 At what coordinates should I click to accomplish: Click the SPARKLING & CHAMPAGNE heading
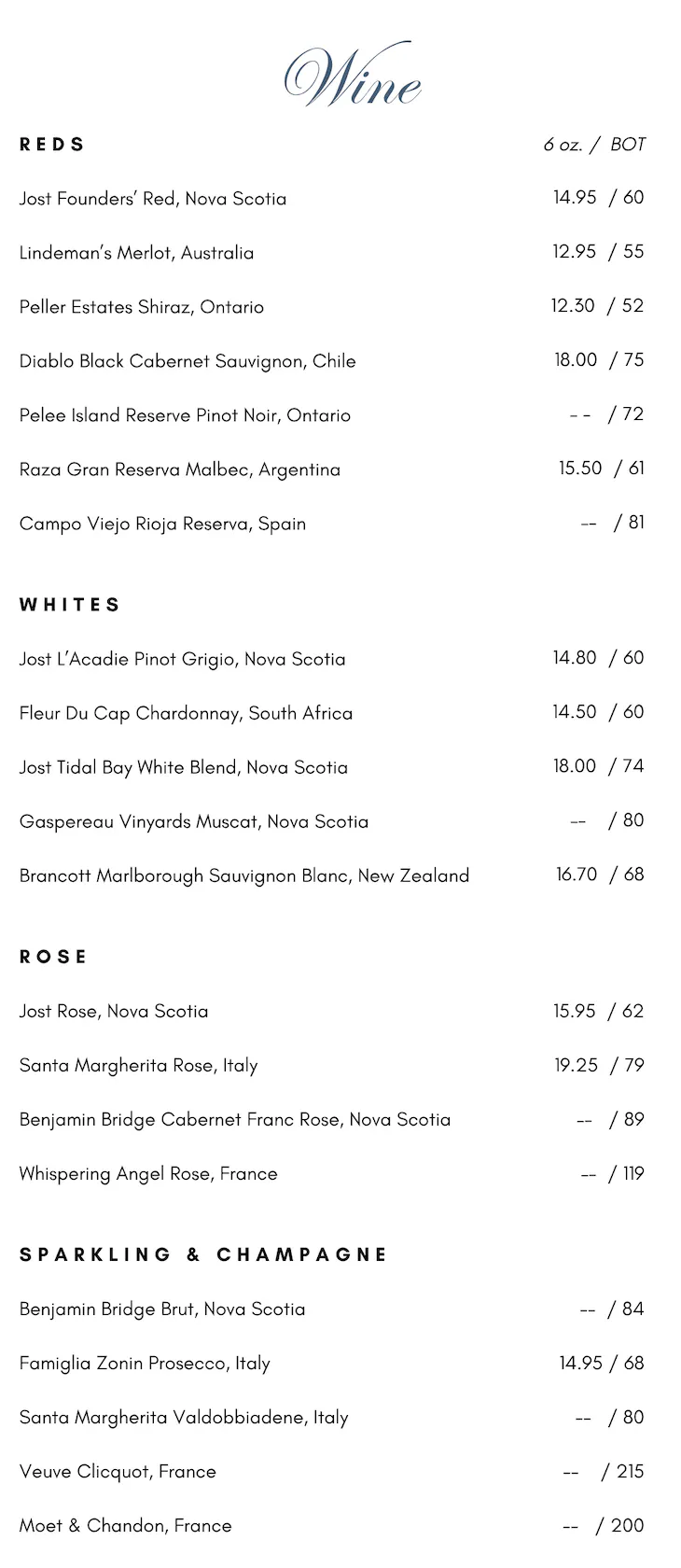[x=203, y=1254]
